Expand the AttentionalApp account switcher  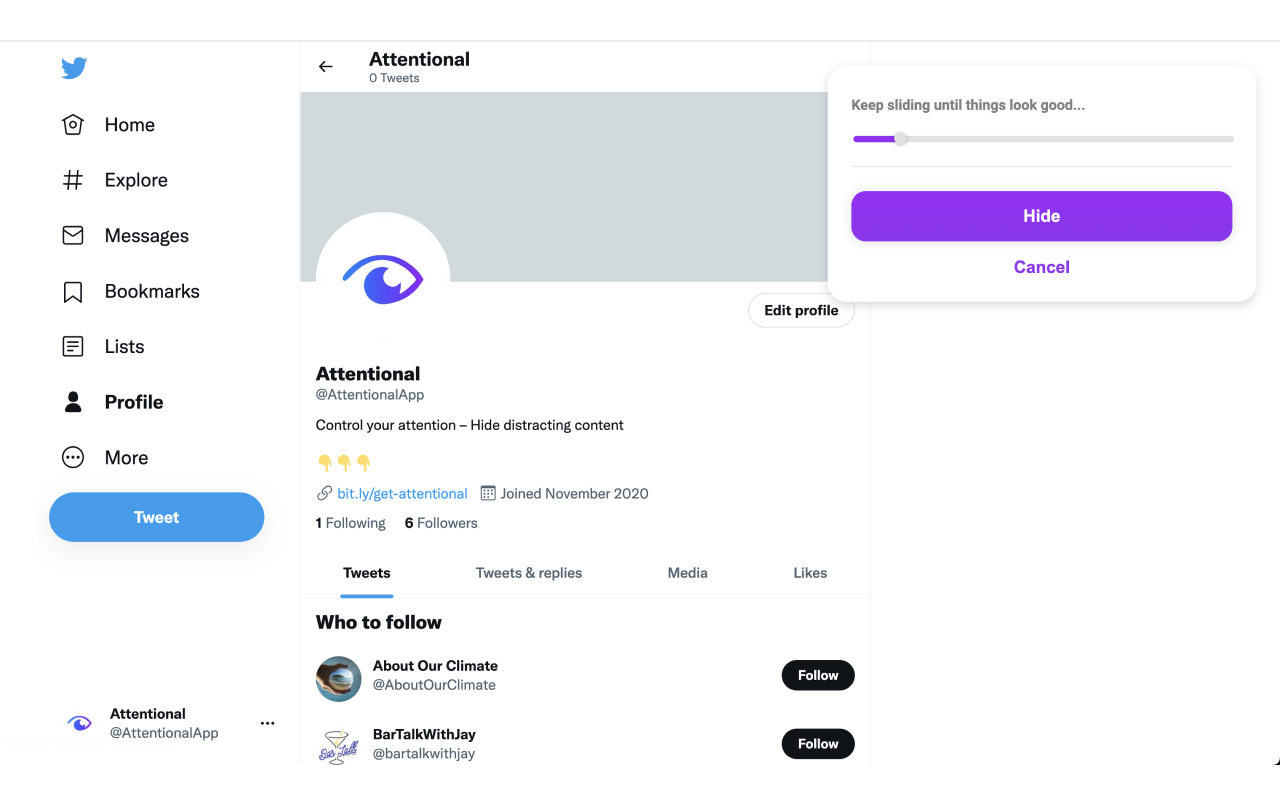pos(164,723)
